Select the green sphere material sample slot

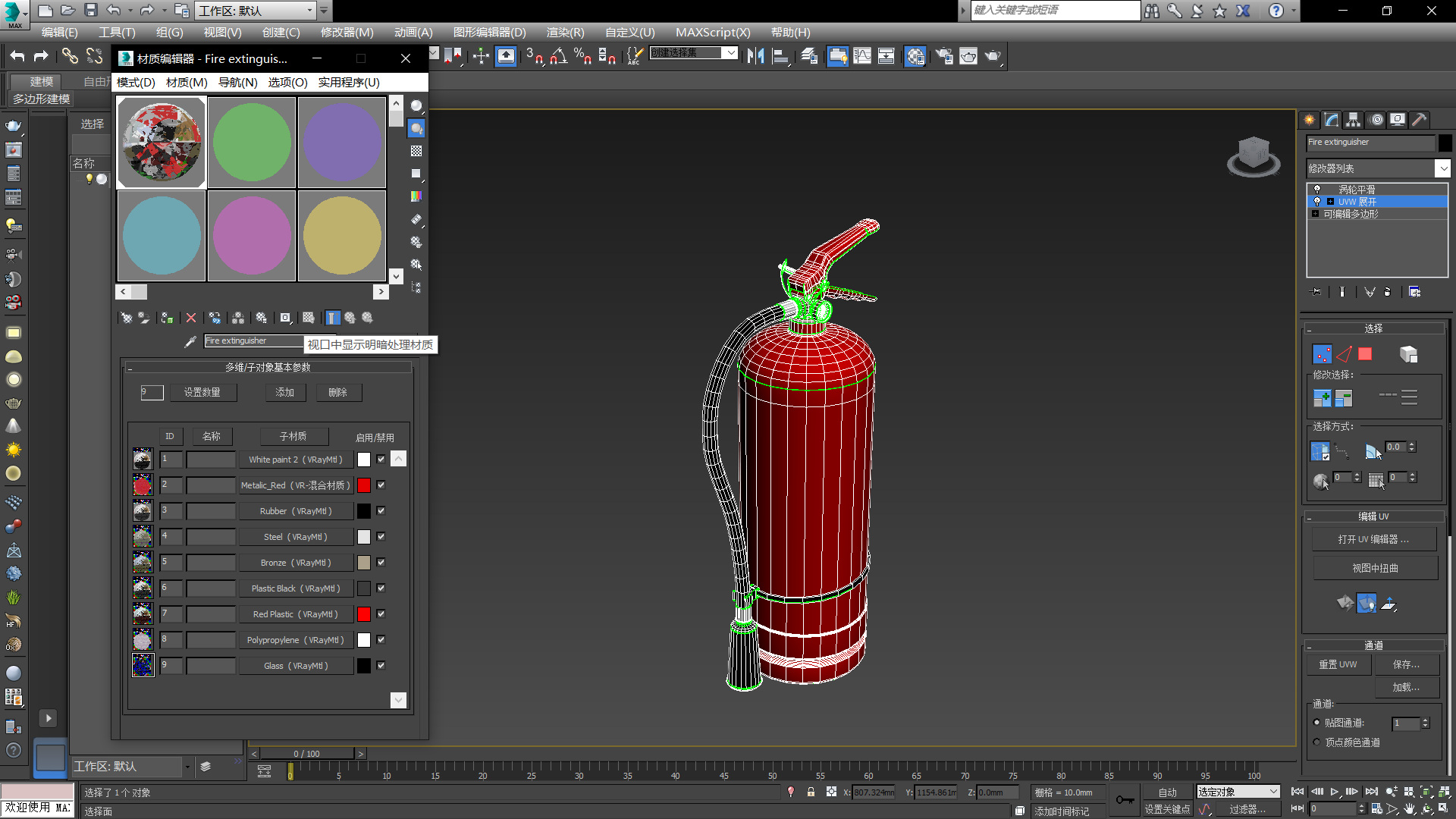pos(252,143)
